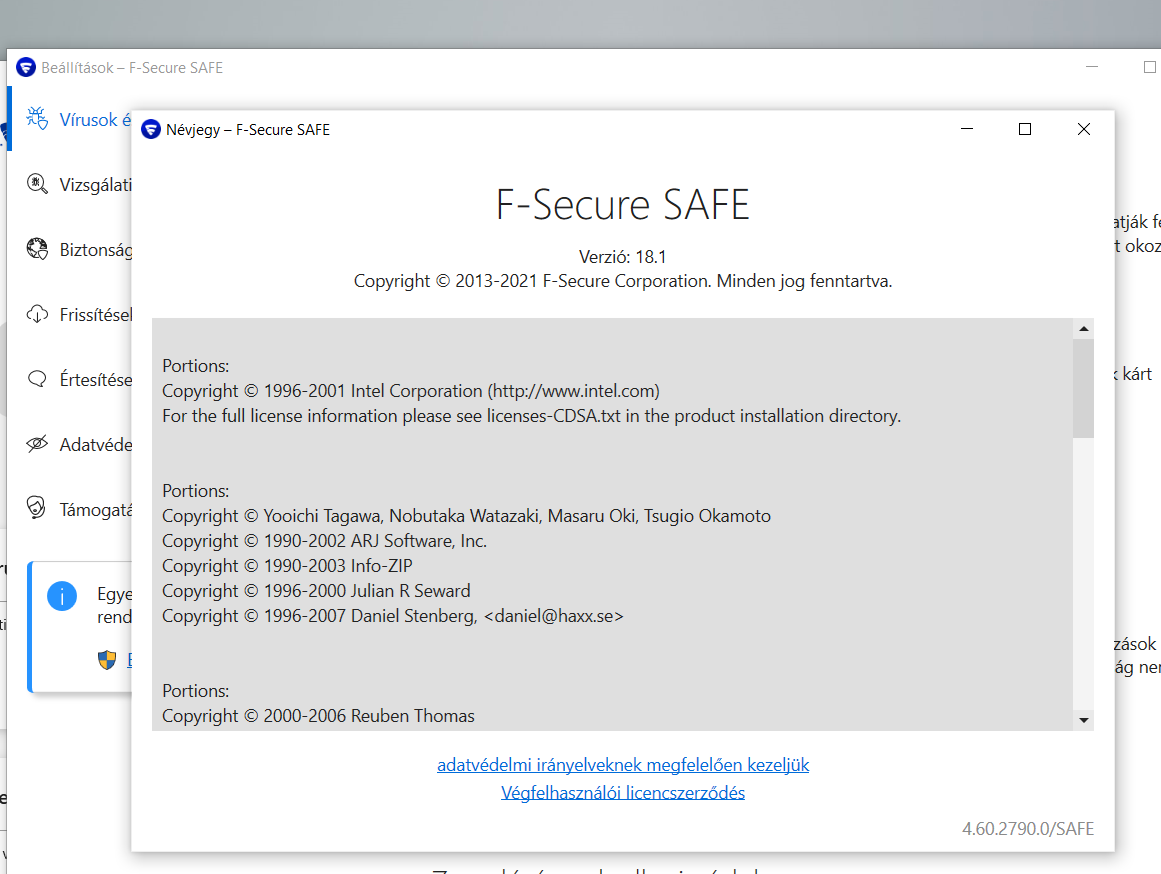Image resolution: width=1161 pixels, height=874 pixels.
Task: Click F-Secure logo in Névjegy title bar
Action: (x=151, y=130)
